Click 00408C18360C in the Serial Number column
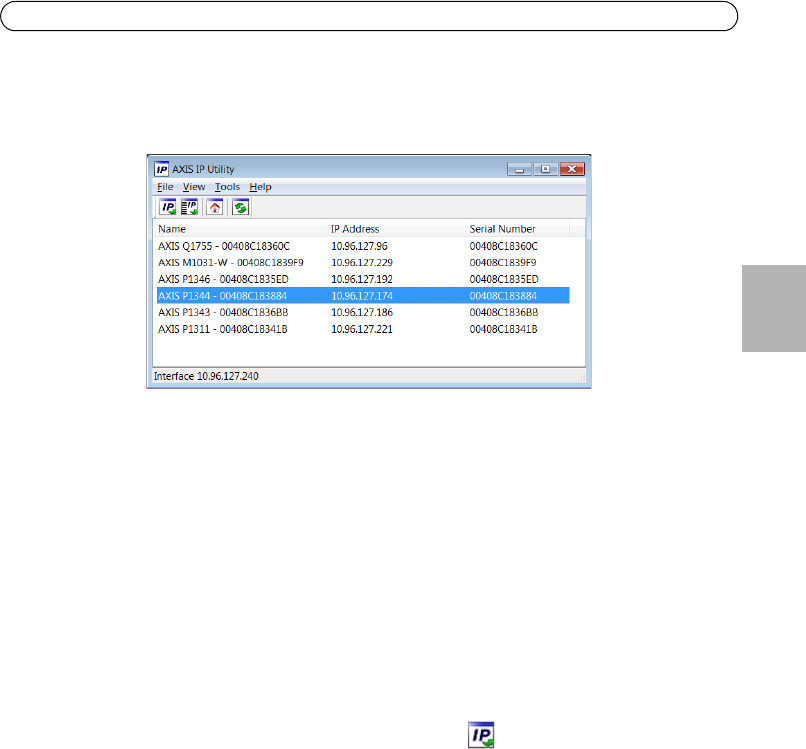Viewport: 806px width, 749px height. [503, 246]
